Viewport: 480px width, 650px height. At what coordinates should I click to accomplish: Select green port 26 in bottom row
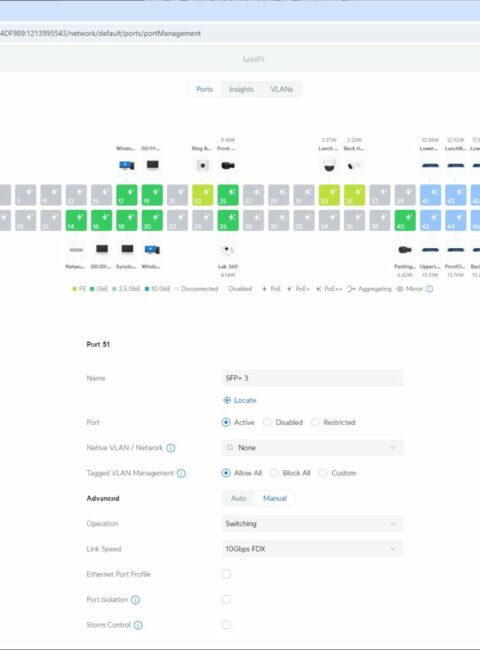(x=228, y=221)
